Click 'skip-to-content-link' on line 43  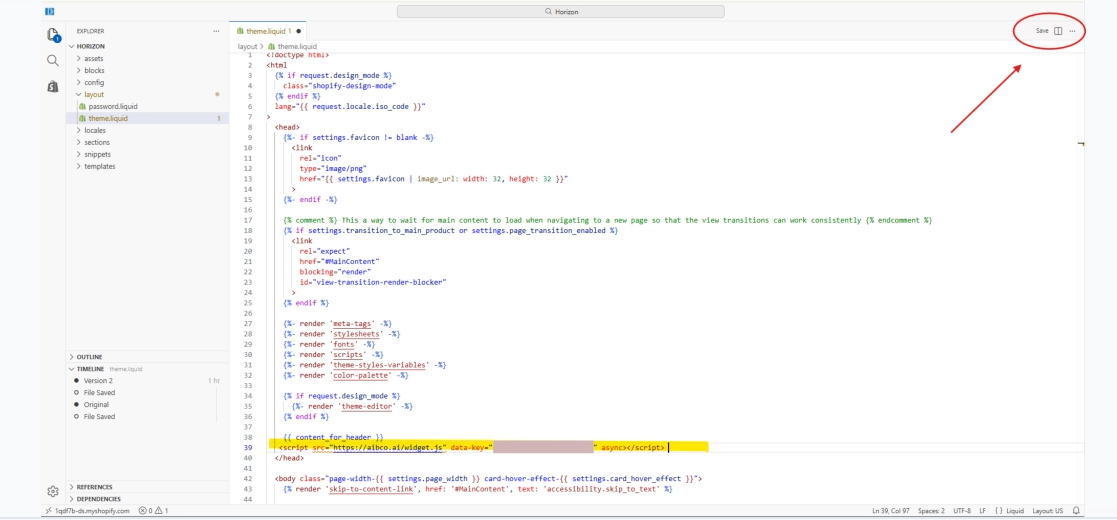coord(368,489)
